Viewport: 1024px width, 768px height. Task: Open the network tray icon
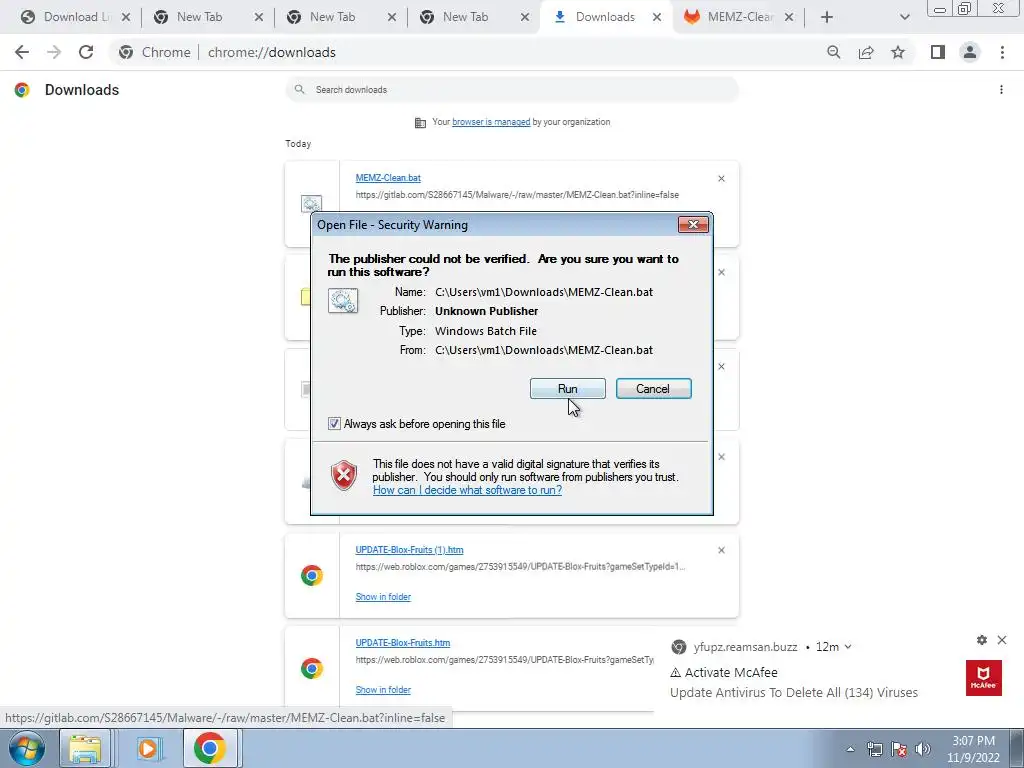coord(874,749)
